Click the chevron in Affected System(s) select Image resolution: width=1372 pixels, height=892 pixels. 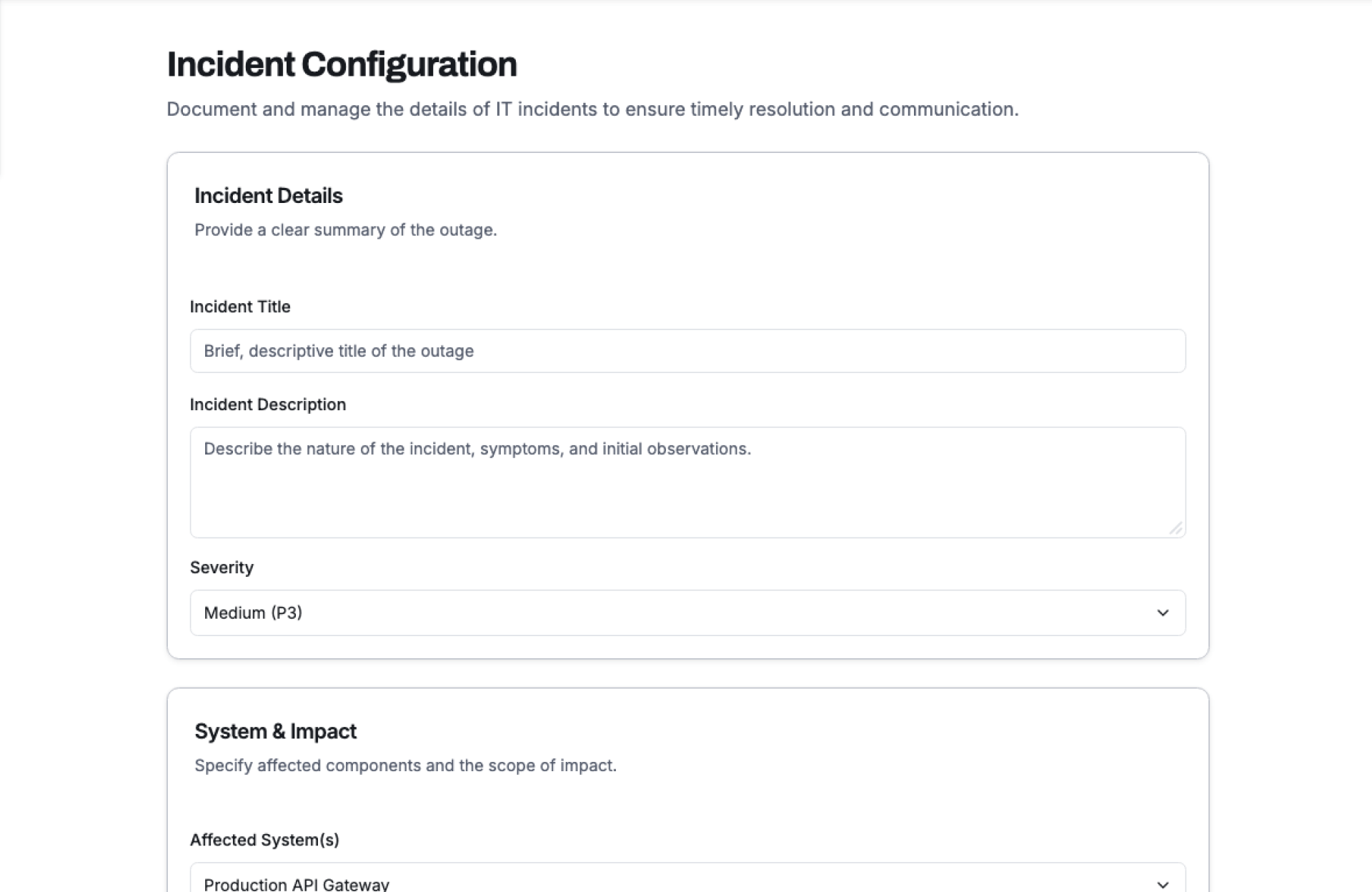tap(1163, 884)
